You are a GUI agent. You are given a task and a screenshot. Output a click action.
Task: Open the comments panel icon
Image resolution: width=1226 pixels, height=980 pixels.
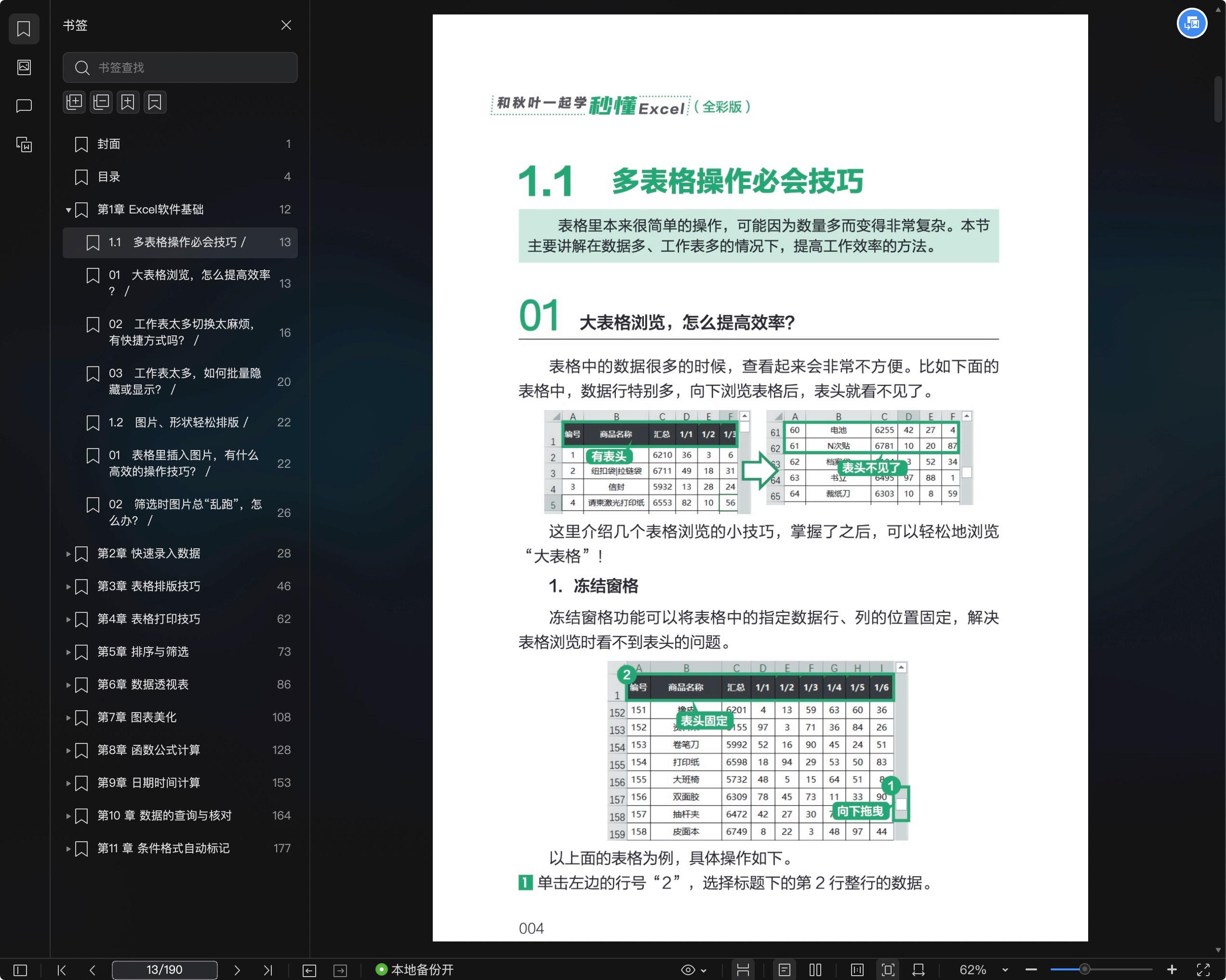coord(24,106)
